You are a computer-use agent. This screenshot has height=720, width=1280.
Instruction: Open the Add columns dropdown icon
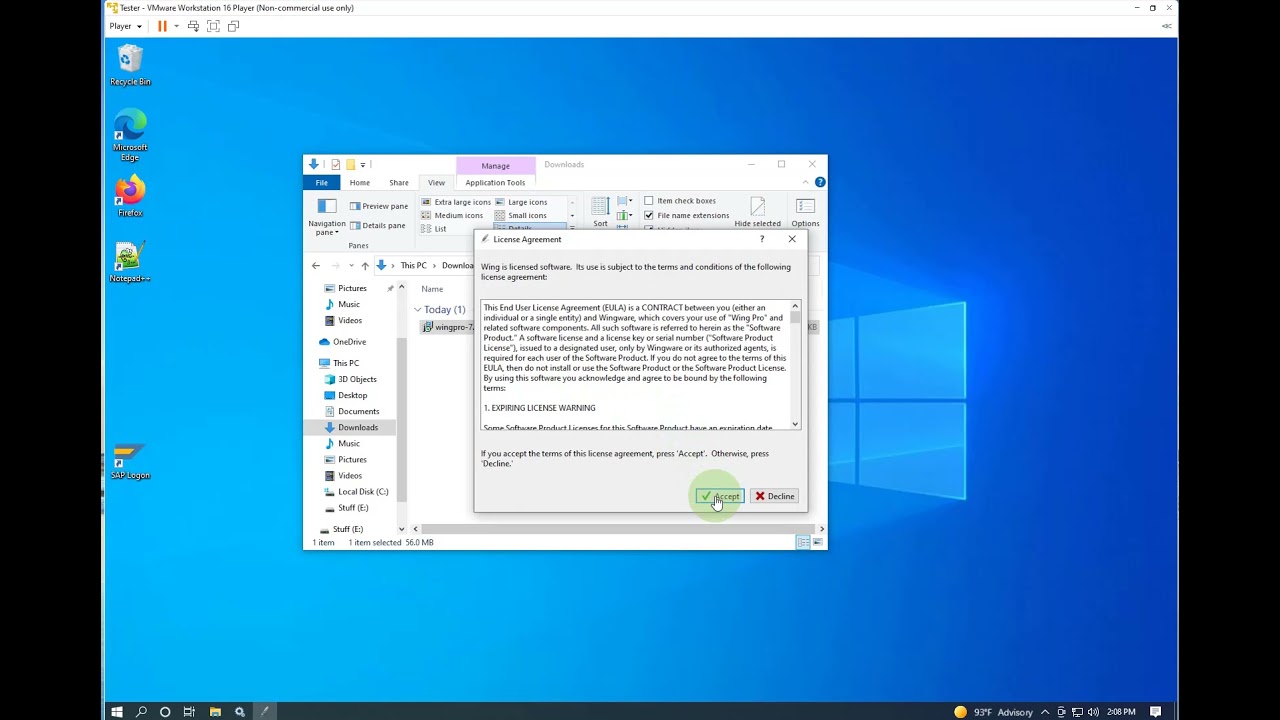(624, 215)
